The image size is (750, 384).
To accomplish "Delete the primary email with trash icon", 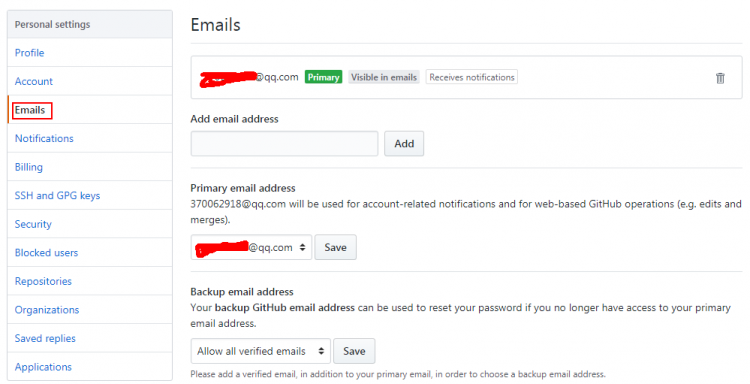I will (720, 78).
